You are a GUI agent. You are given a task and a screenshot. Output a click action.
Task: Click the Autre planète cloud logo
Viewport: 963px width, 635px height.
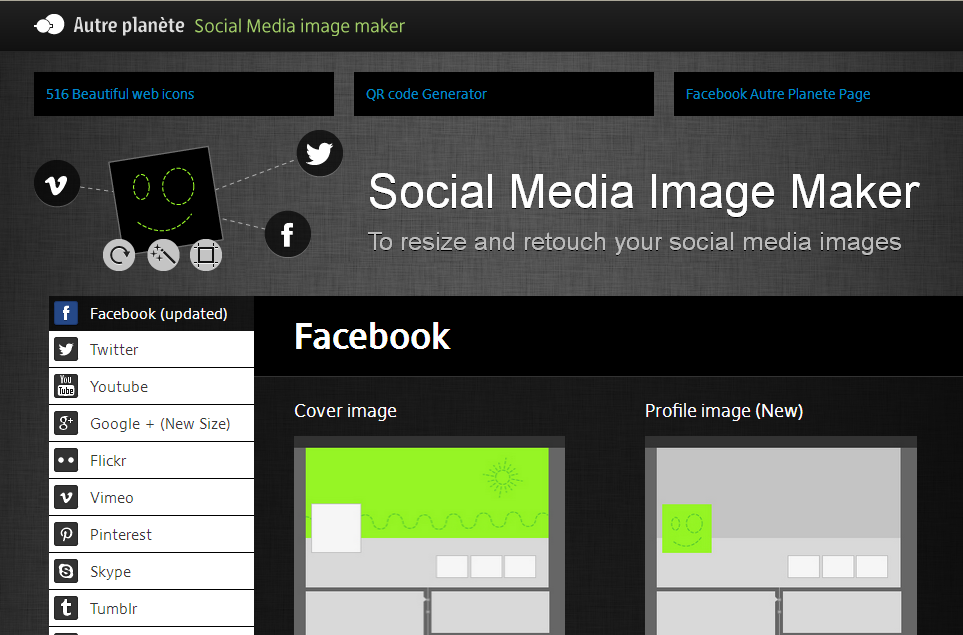49,25
